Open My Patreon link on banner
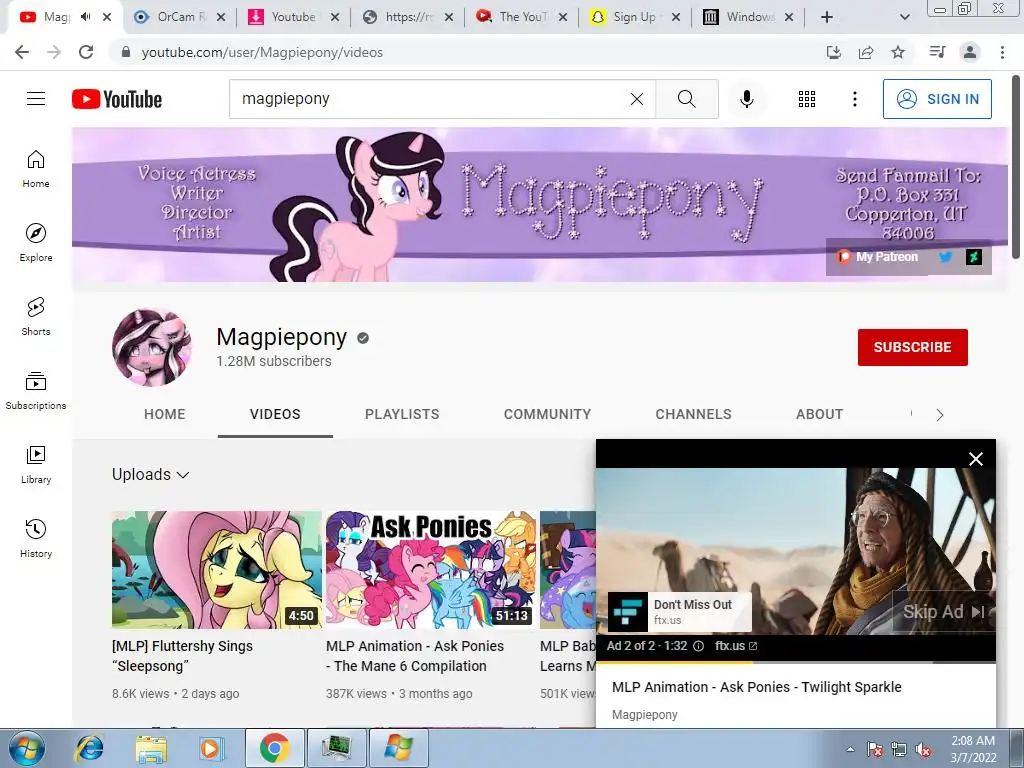The width and height of the screenshot is (1024, 768). click(878, 257)
